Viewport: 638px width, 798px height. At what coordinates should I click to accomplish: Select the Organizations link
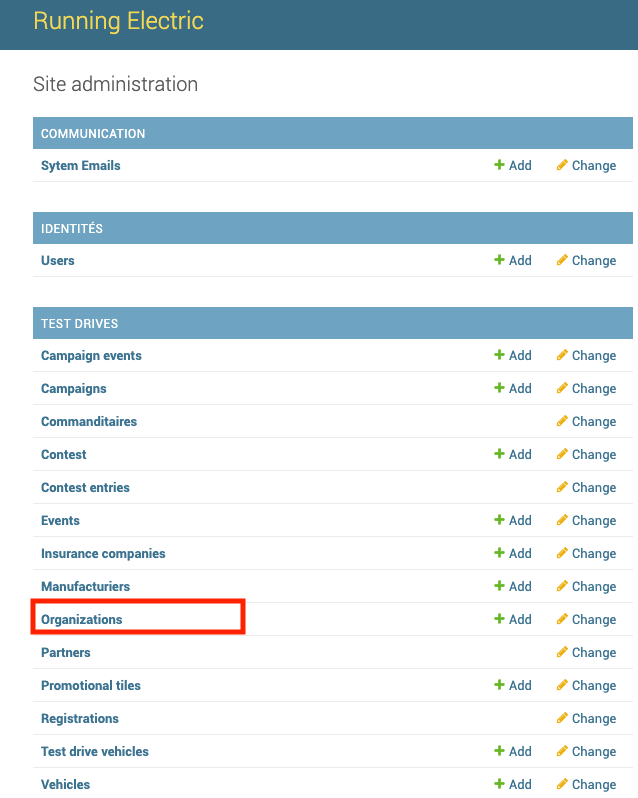pos(81,620)
